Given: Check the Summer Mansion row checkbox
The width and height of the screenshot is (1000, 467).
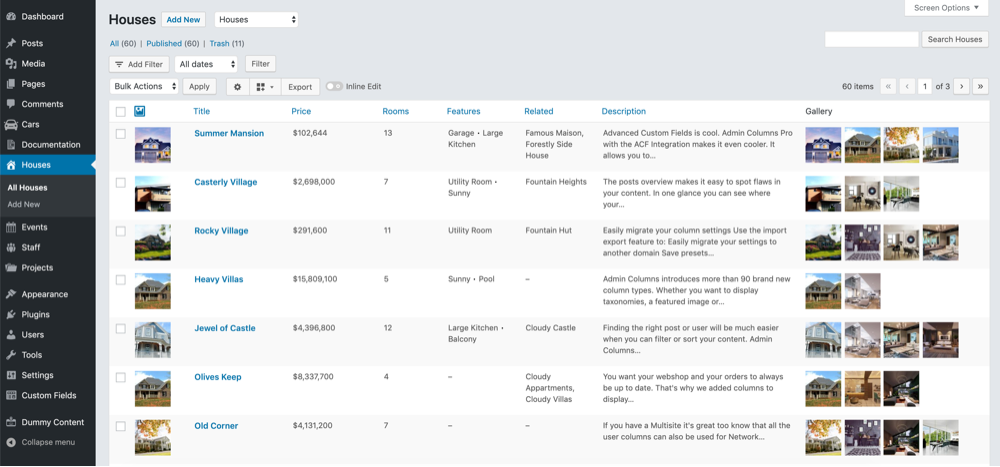Looking at the screenshot, I should click(121, 134).
